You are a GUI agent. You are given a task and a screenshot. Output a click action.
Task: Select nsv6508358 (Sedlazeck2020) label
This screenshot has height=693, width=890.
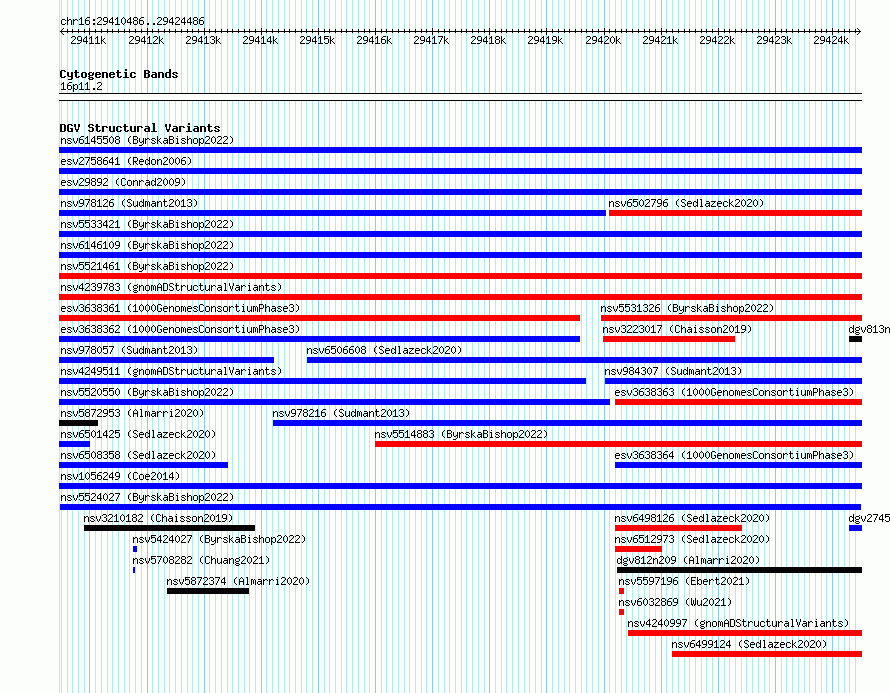138,455
